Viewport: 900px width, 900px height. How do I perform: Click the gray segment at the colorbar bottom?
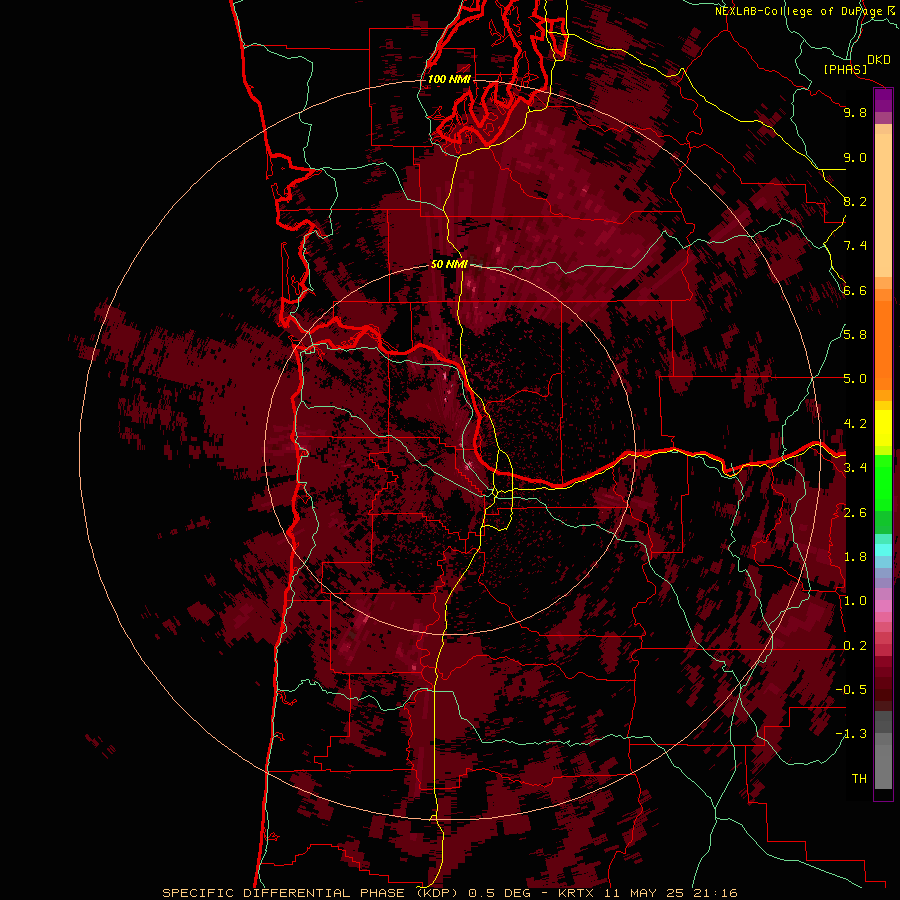(883, 766)
